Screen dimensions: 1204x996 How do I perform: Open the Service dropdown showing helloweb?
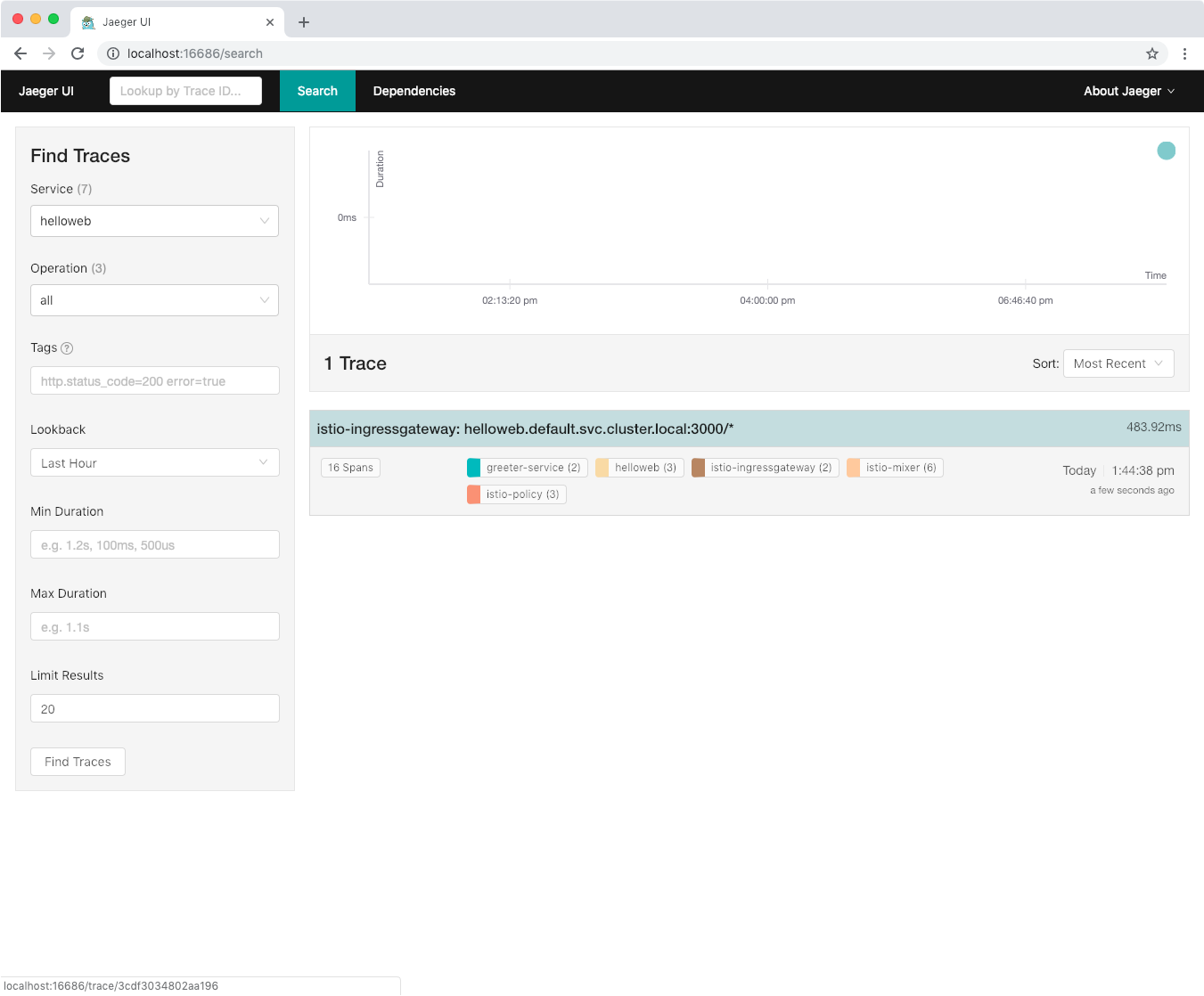pyautogui.click(x=154, y=221)
